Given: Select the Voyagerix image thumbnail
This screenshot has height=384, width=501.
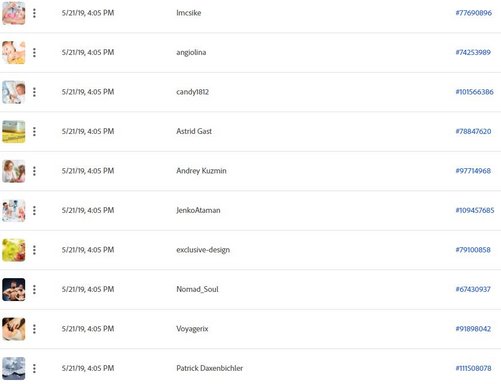Looking at the screenshot, I should point(14,329).
